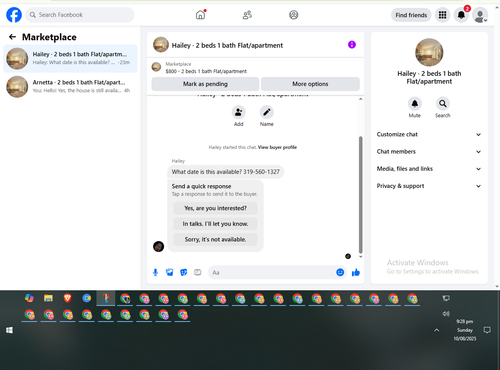Expand the Privacy & support section

coord(429,186)
